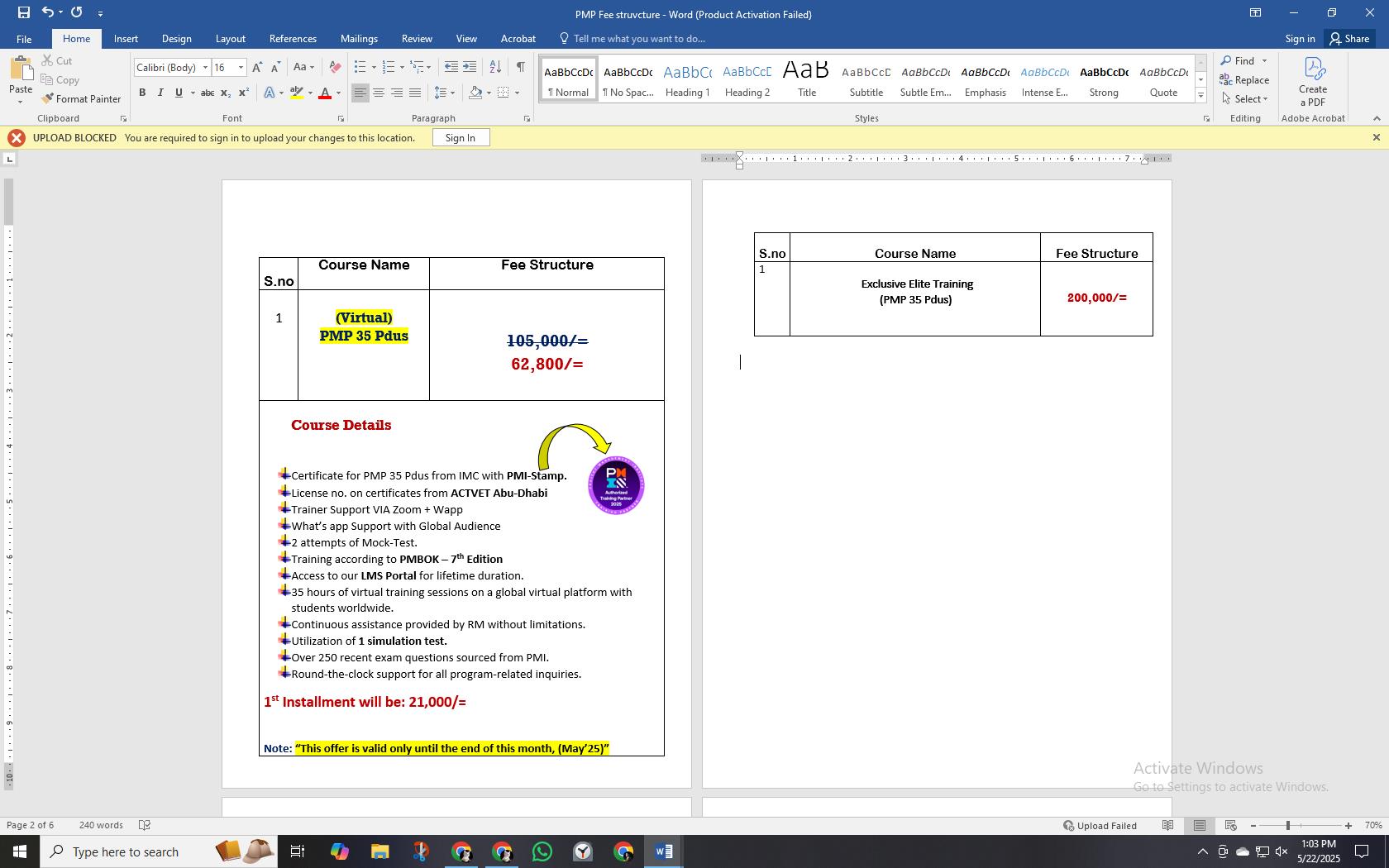Switch to the Mailings tab
The height and width of the screenshot is (868, 1389).
coord(359,39)
